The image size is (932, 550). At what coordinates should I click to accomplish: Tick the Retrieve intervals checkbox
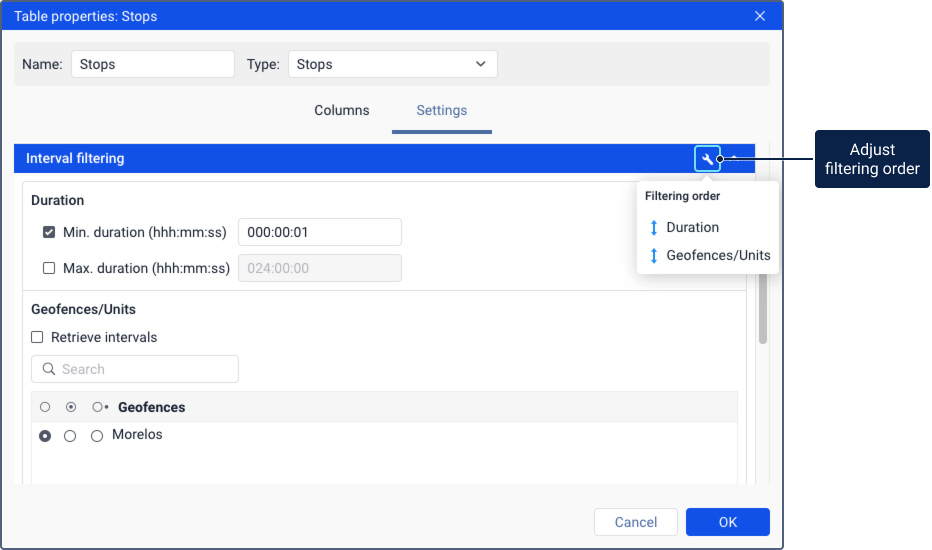(37, 337)
